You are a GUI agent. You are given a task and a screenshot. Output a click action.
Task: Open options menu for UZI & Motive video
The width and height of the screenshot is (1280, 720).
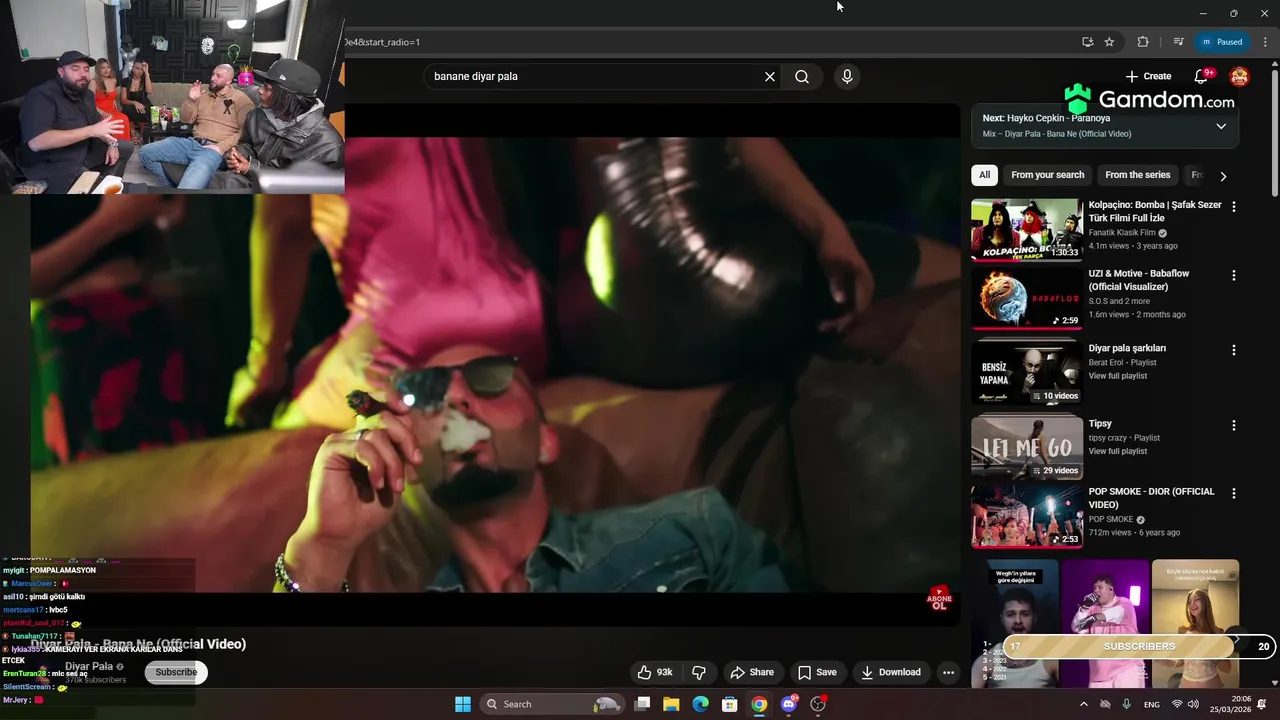[1233, 275]
